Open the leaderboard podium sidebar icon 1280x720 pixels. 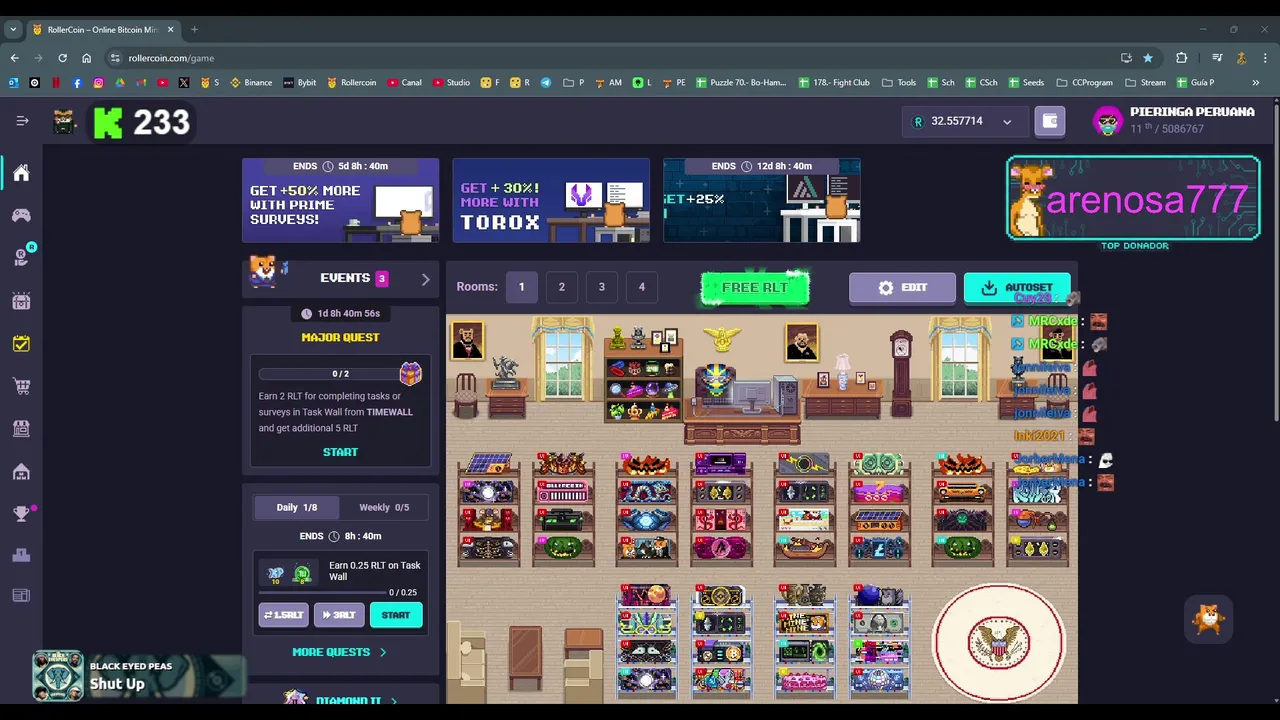point(21,555)
